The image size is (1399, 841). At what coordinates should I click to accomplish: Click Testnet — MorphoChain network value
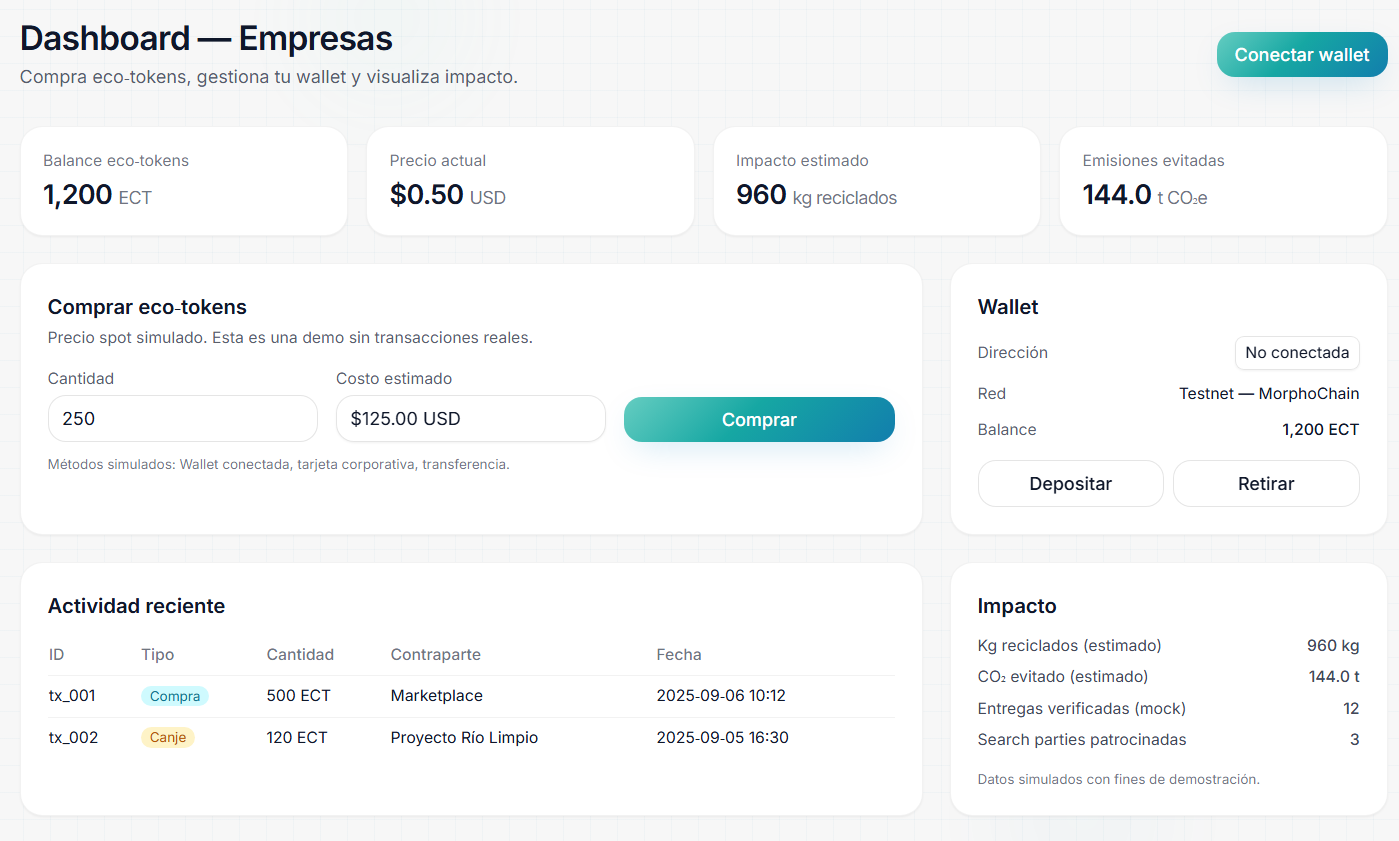(1269, 394)
